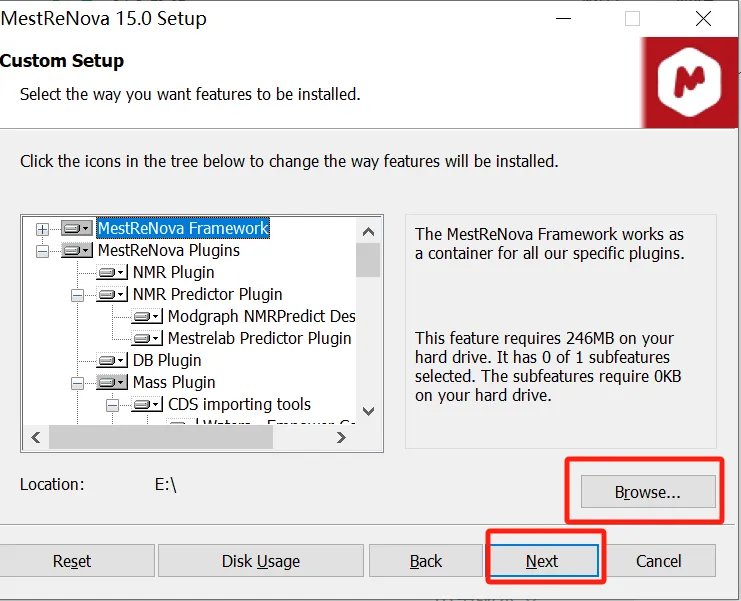Select the Mass Plugin label
This screenshot has width=741, height=601.
pyautogui.click(x=174, y=382)
